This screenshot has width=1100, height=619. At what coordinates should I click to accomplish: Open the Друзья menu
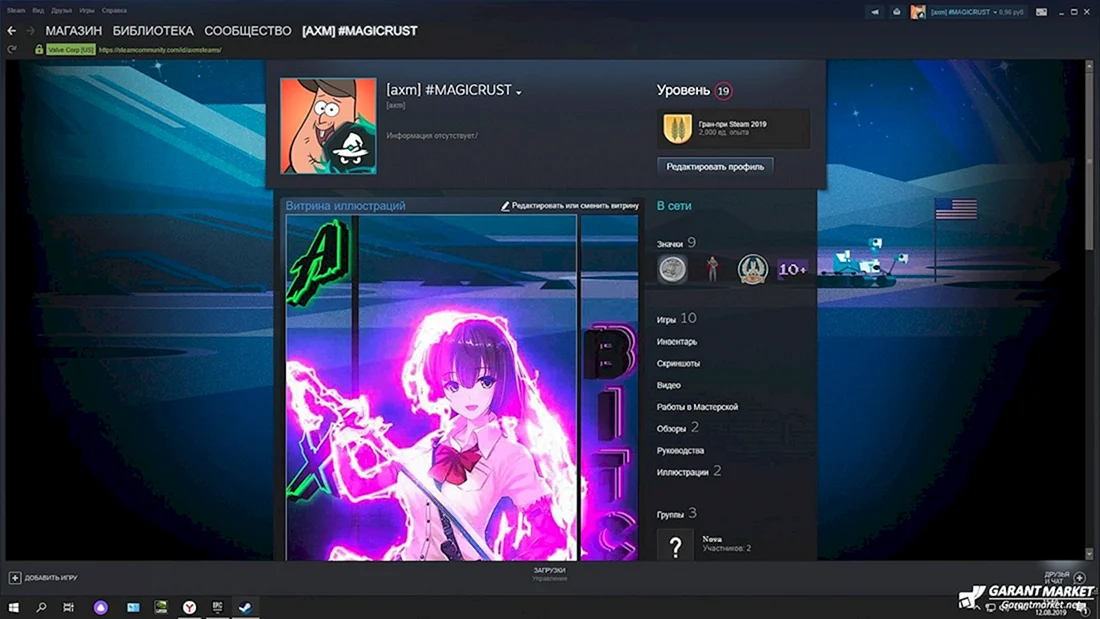[x=62, y=11]
